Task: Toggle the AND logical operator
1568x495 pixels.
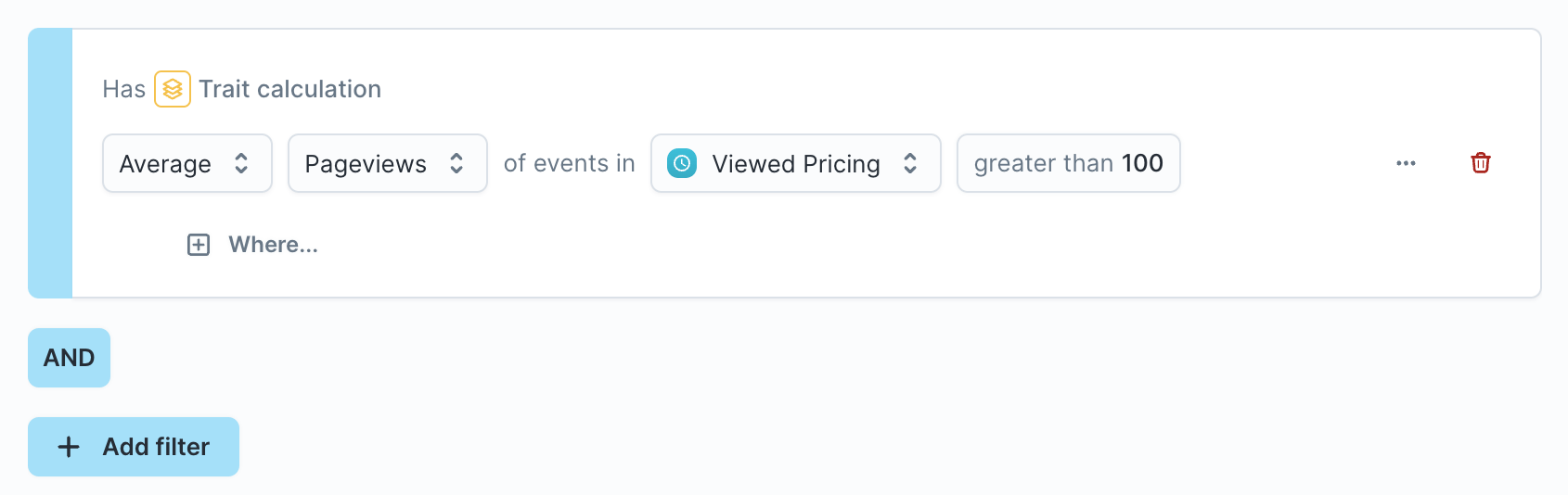Action: tap(69, 358)
